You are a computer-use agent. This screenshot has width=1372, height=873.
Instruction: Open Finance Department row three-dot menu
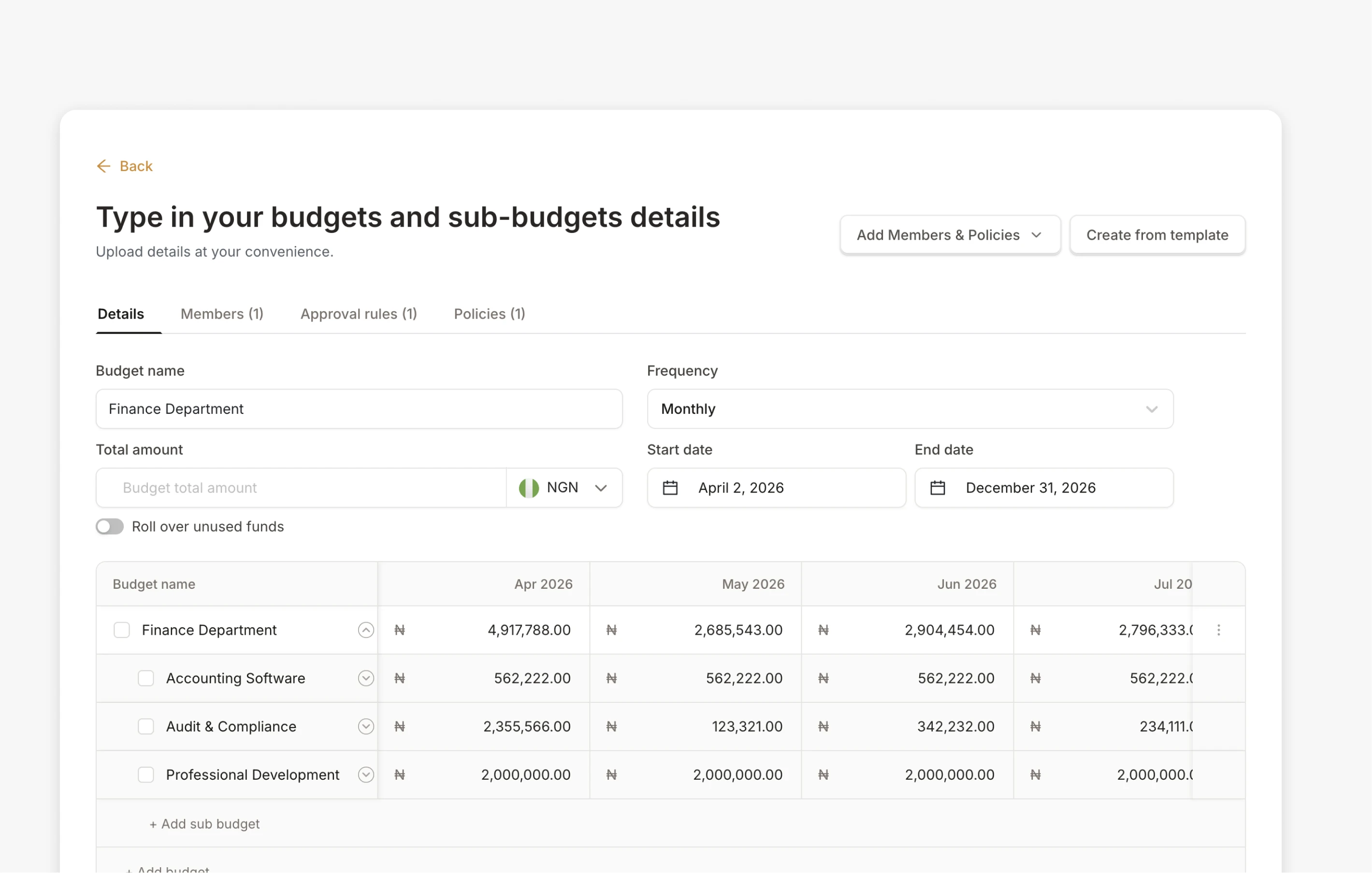(1218, 630)
